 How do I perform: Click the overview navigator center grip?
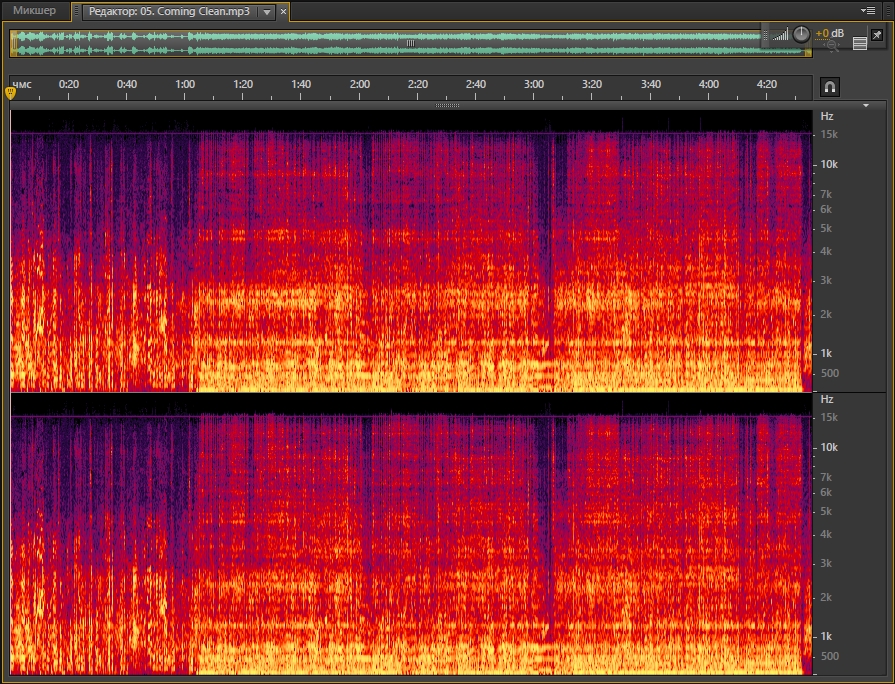point(410,43)
